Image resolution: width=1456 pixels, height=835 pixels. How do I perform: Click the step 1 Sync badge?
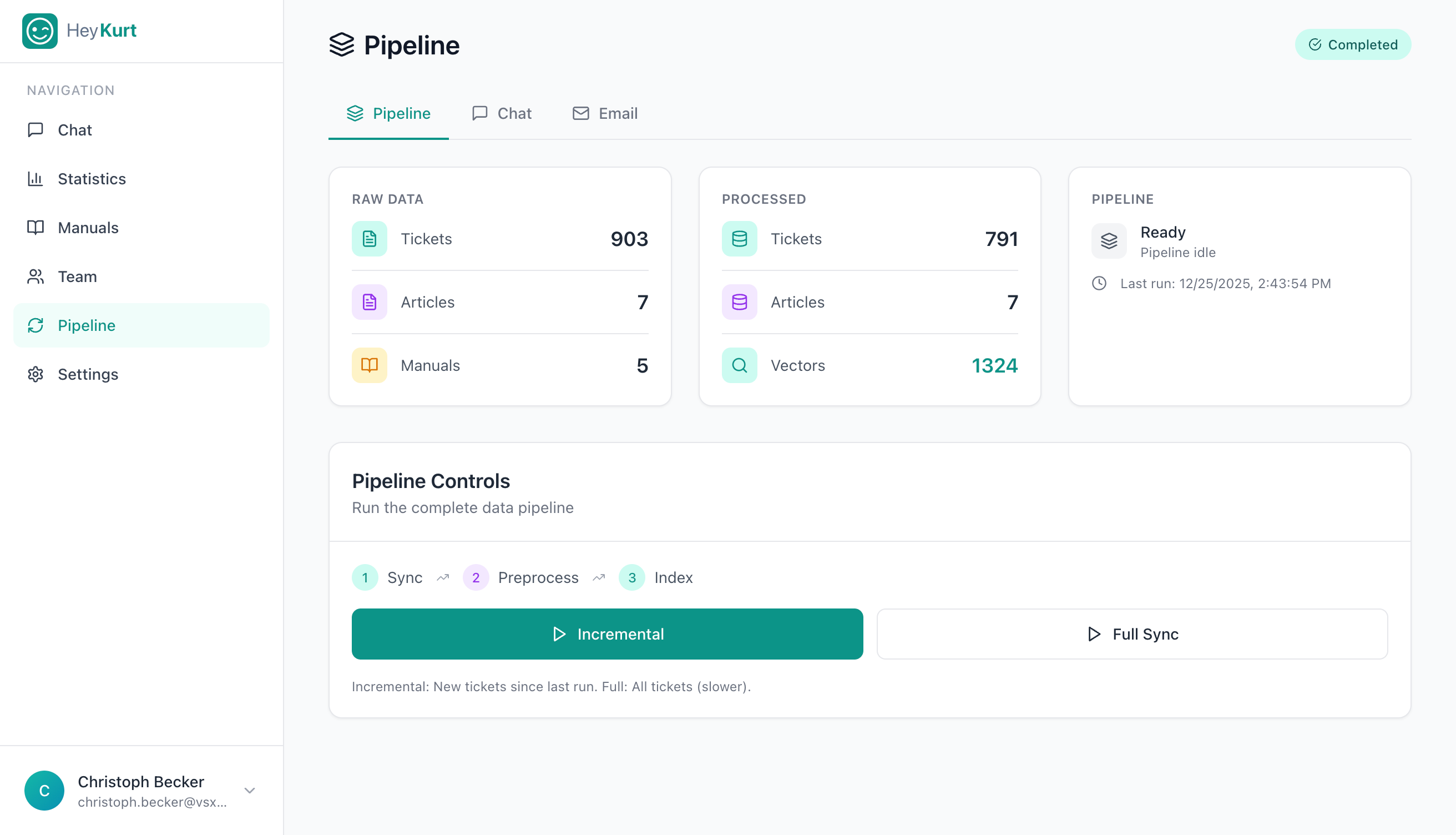click(x=365, y=577)
